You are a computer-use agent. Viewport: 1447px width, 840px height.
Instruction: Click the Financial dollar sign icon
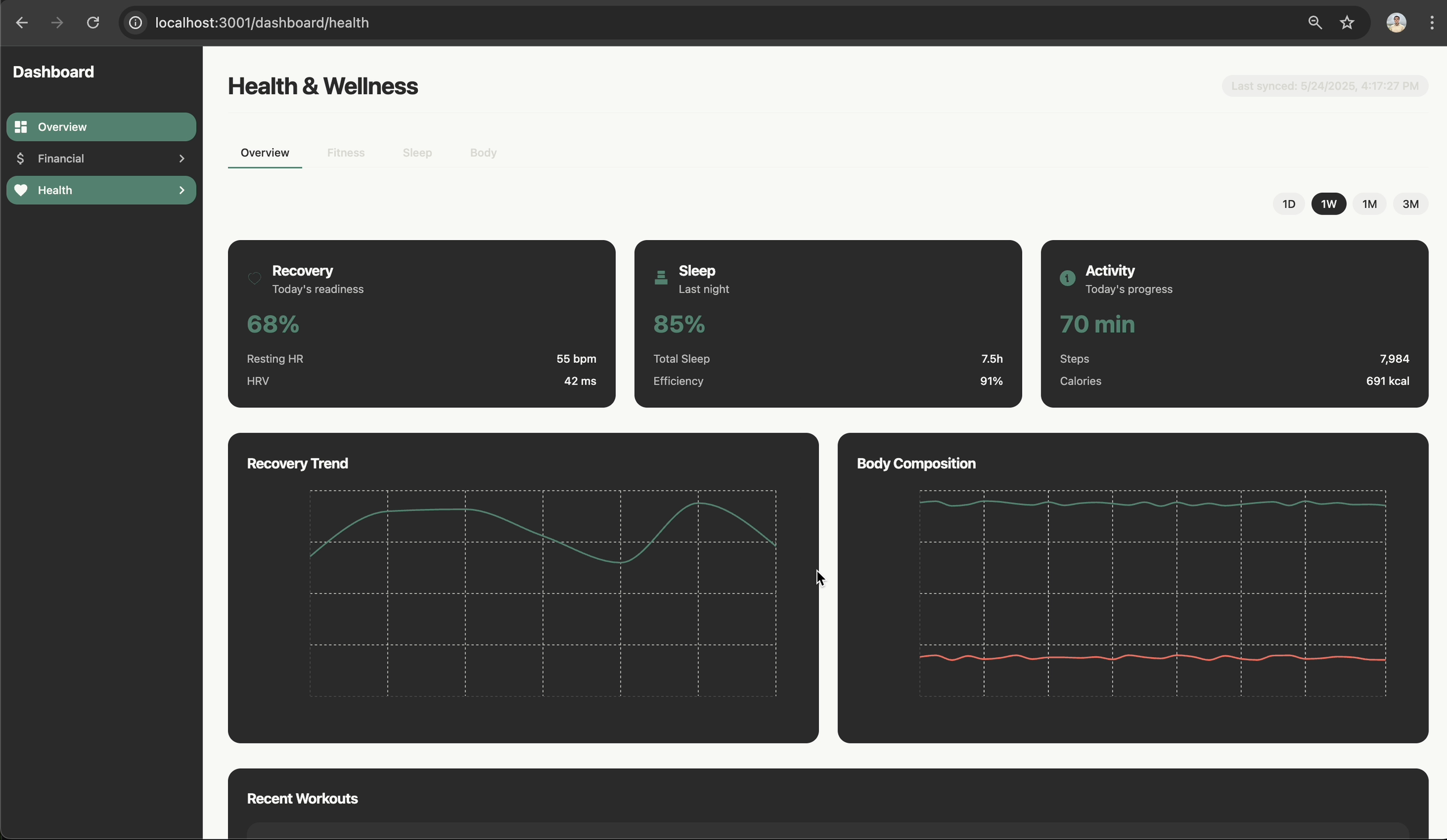tap(20, 159)
